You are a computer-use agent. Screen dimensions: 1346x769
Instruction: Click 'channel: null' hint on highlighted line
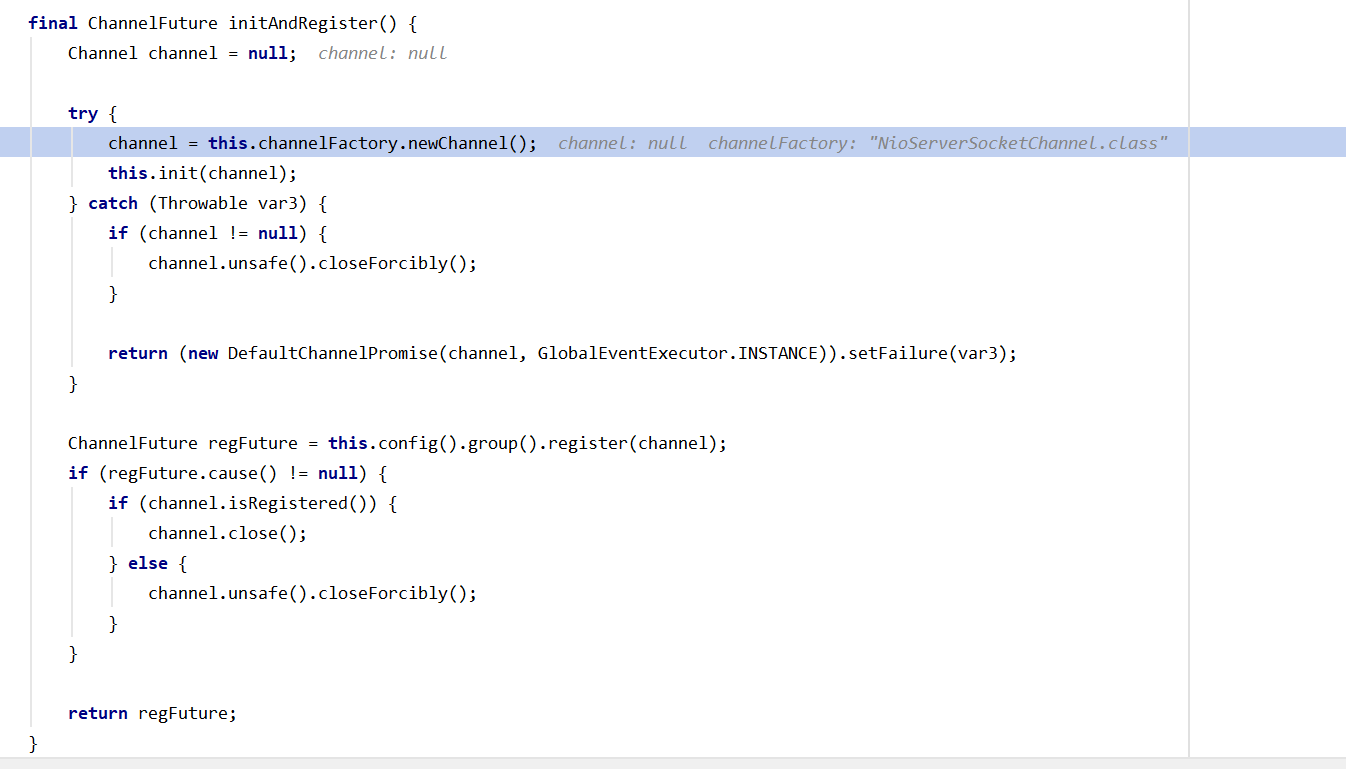(x=622, y=143)
